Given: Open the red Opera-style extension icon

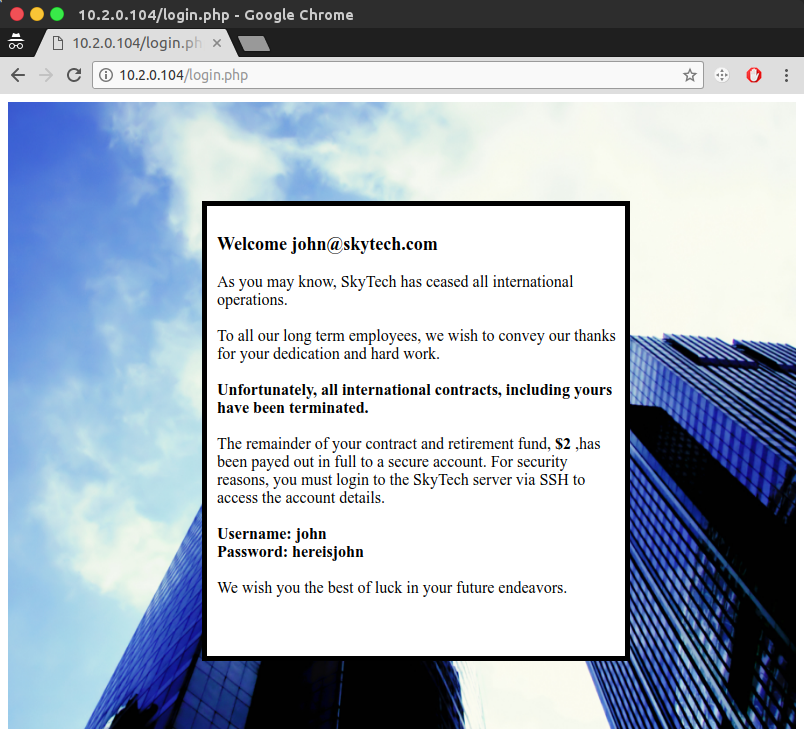Looking at the screenshot, I should pyautogui.click(x=754, y=75).
